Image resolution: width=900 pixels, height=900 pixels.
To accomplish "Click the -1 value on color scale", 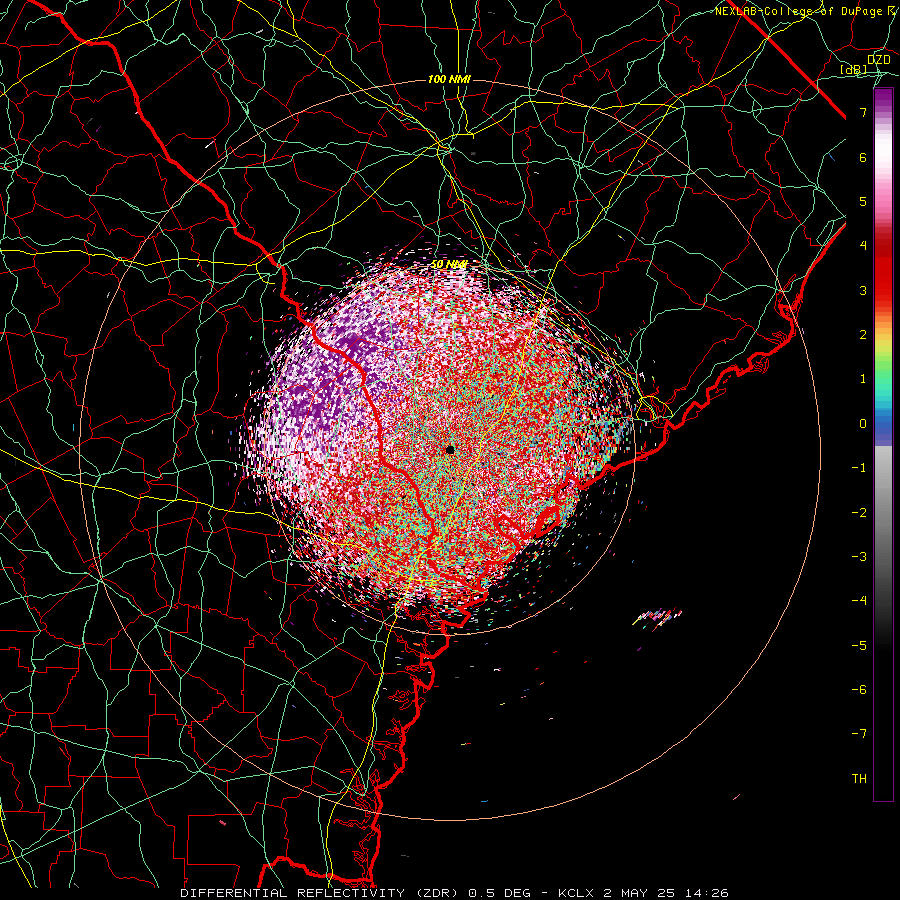I will coord(859,468).
